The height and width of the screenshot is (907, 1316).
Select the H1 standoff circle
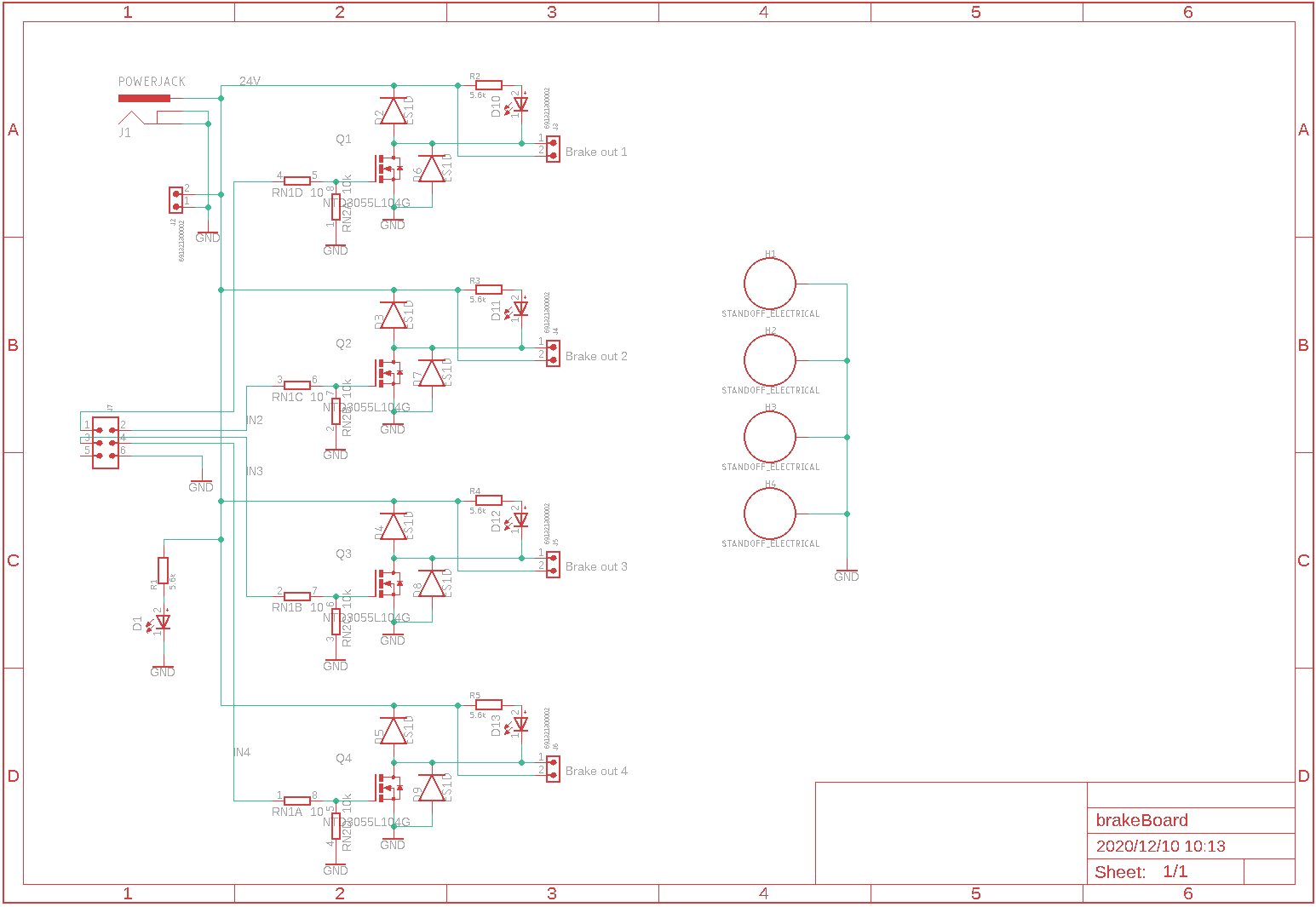pos(770,284)
